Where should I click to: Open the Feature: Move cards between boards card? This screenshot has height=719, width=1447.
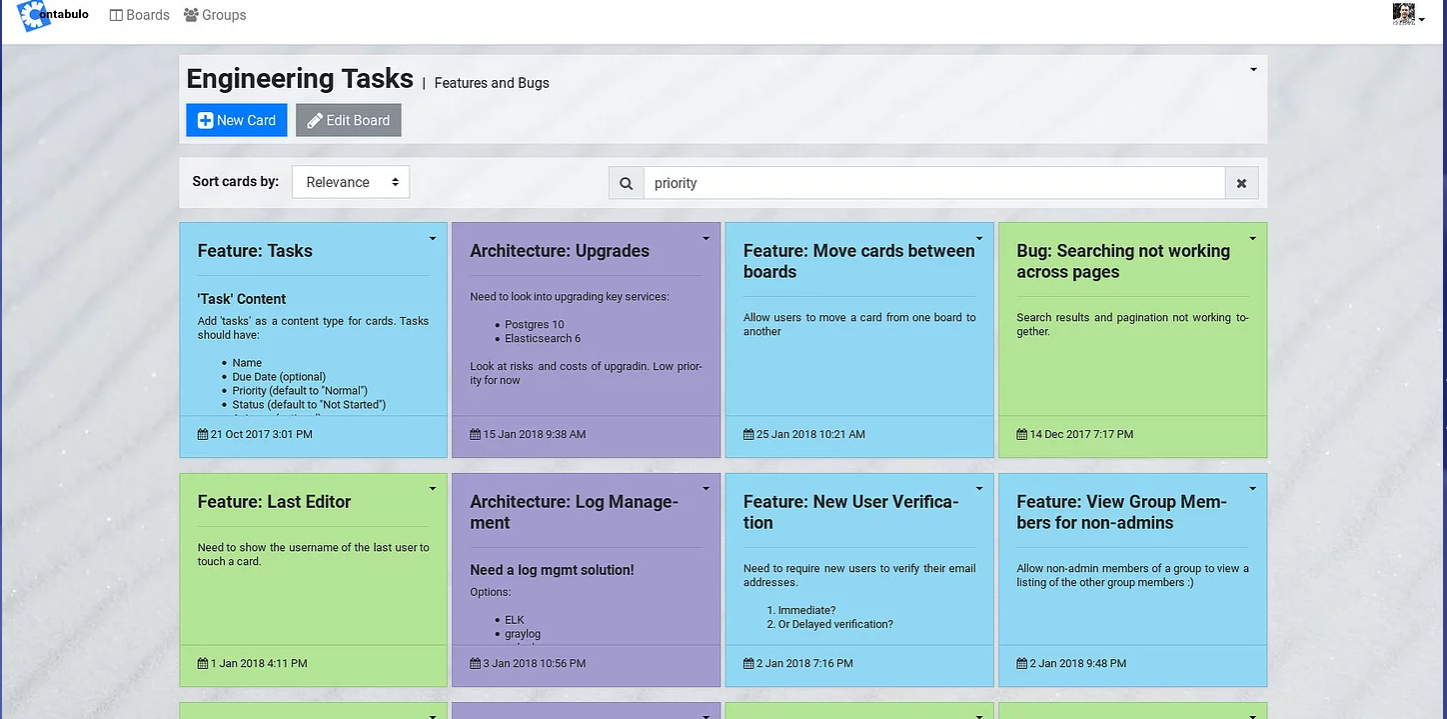859,261
